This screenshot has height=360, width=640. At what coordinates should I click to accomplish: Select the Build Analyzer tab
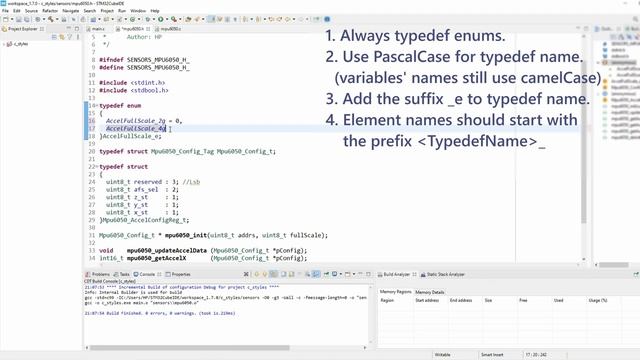point(394,274)
